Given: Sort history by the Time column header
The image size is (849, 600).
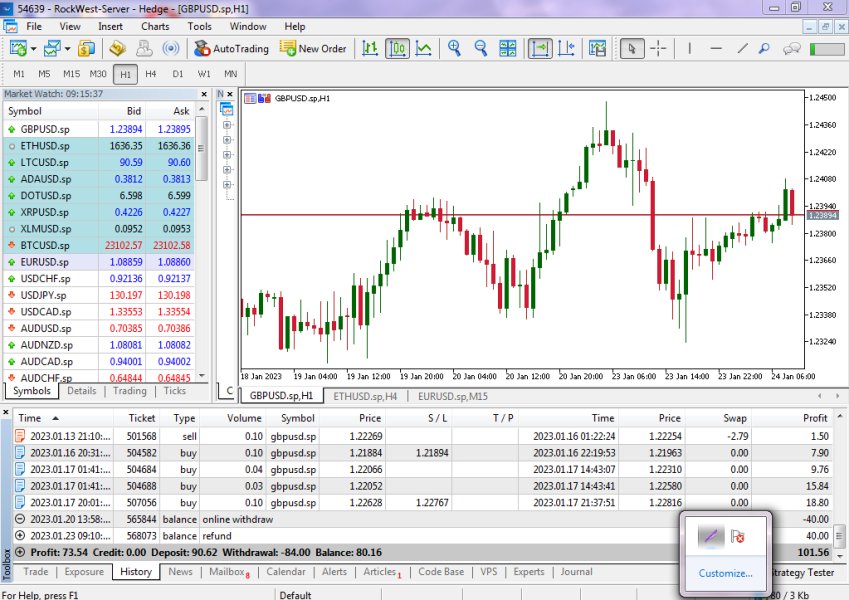Looking at the screenshot, I should point(63,418).
